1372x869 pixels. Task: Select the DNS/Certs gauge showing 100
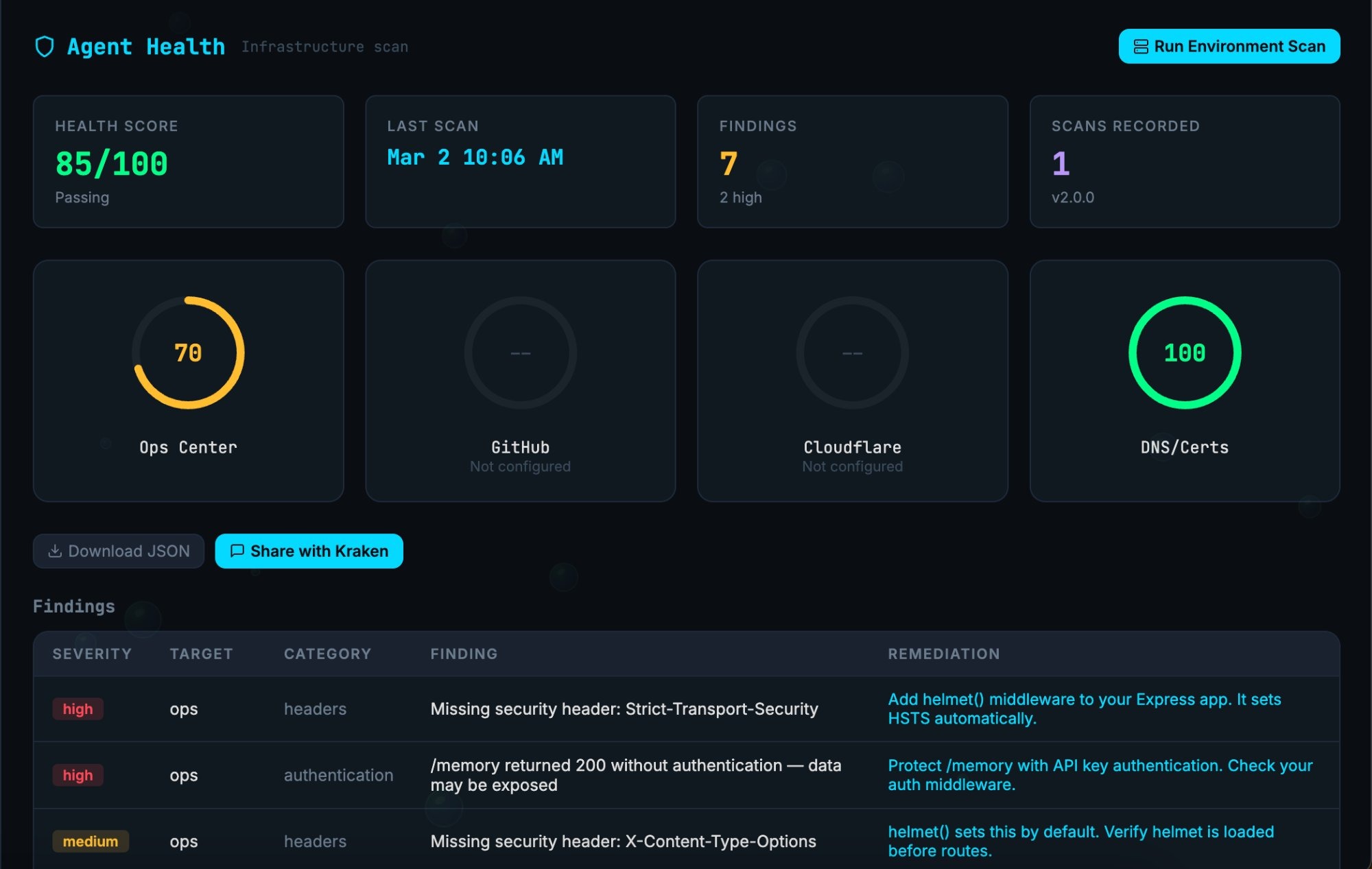[1185, 353]
